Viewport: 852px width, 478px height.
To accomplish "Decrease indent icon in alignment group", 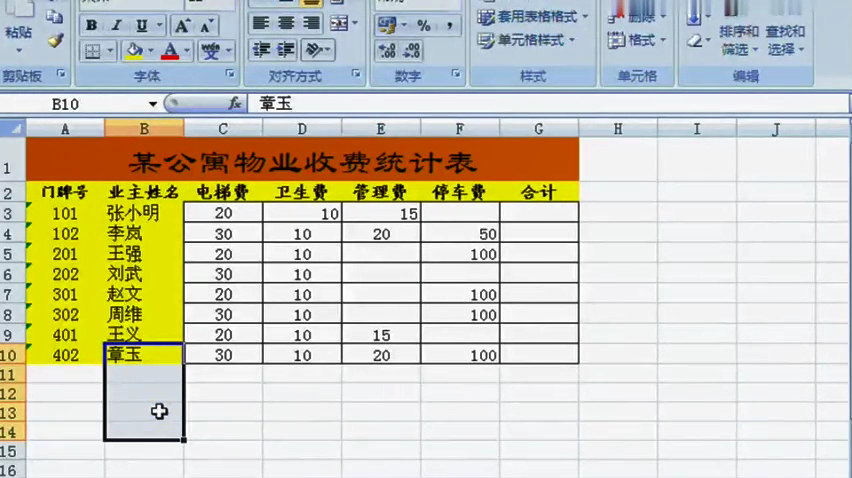I will 261,50.
